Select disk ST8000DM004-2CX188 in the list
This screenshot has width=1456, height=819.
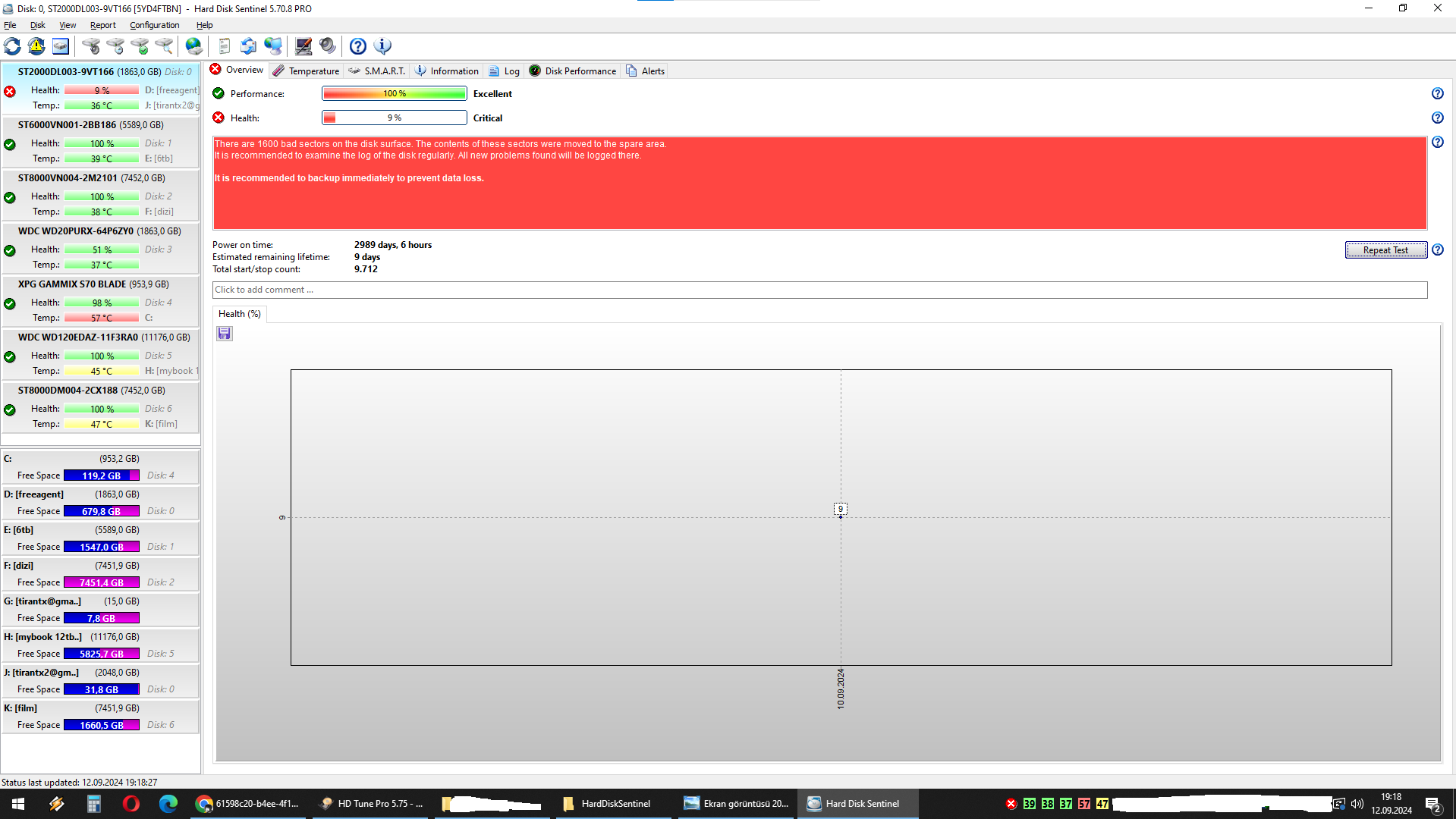101,407
